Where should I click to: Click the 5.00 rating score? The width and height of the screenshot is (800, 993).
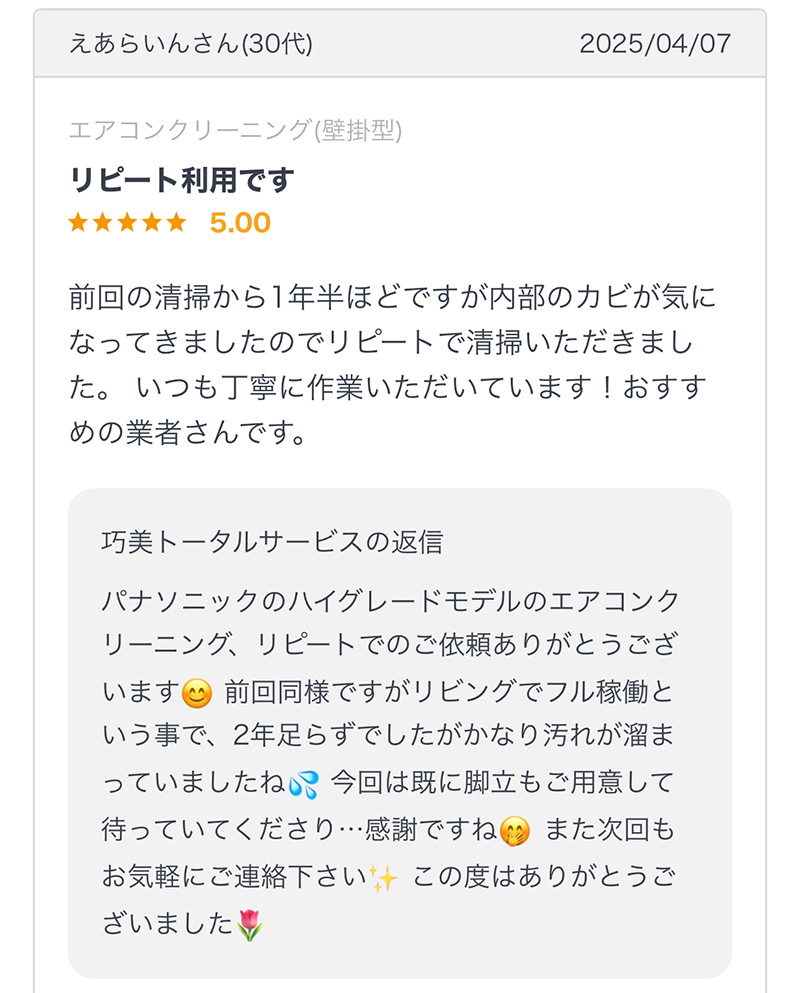(x=240, y=222)
